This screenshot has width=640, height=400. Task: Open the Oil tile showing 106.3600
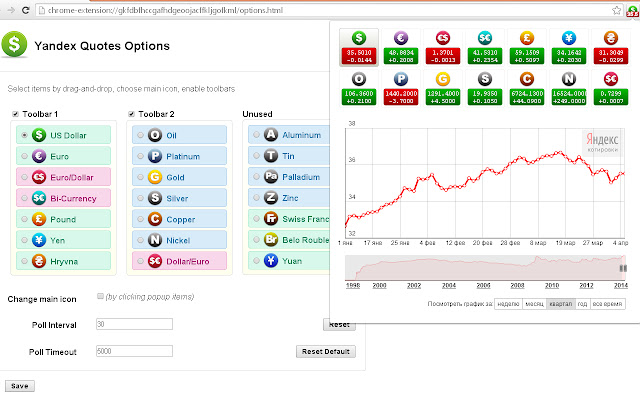[359, 88]
